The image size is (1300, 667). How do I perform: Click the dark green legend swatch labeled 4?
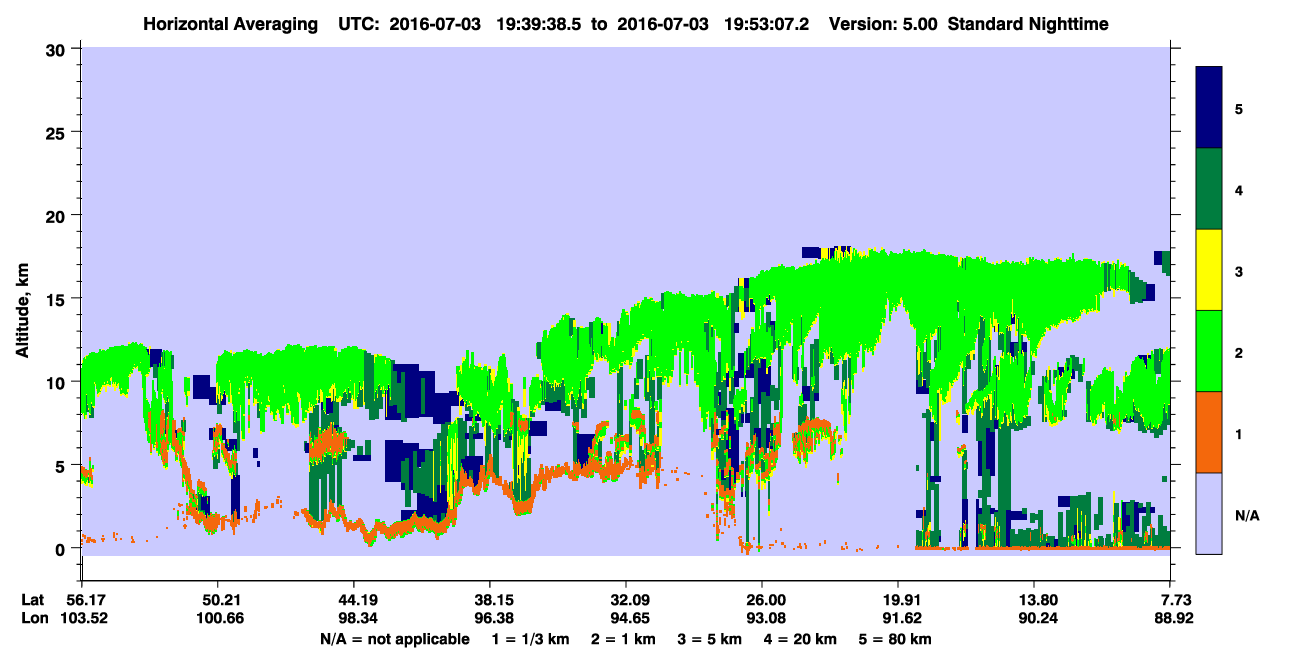click(1209, 189)
